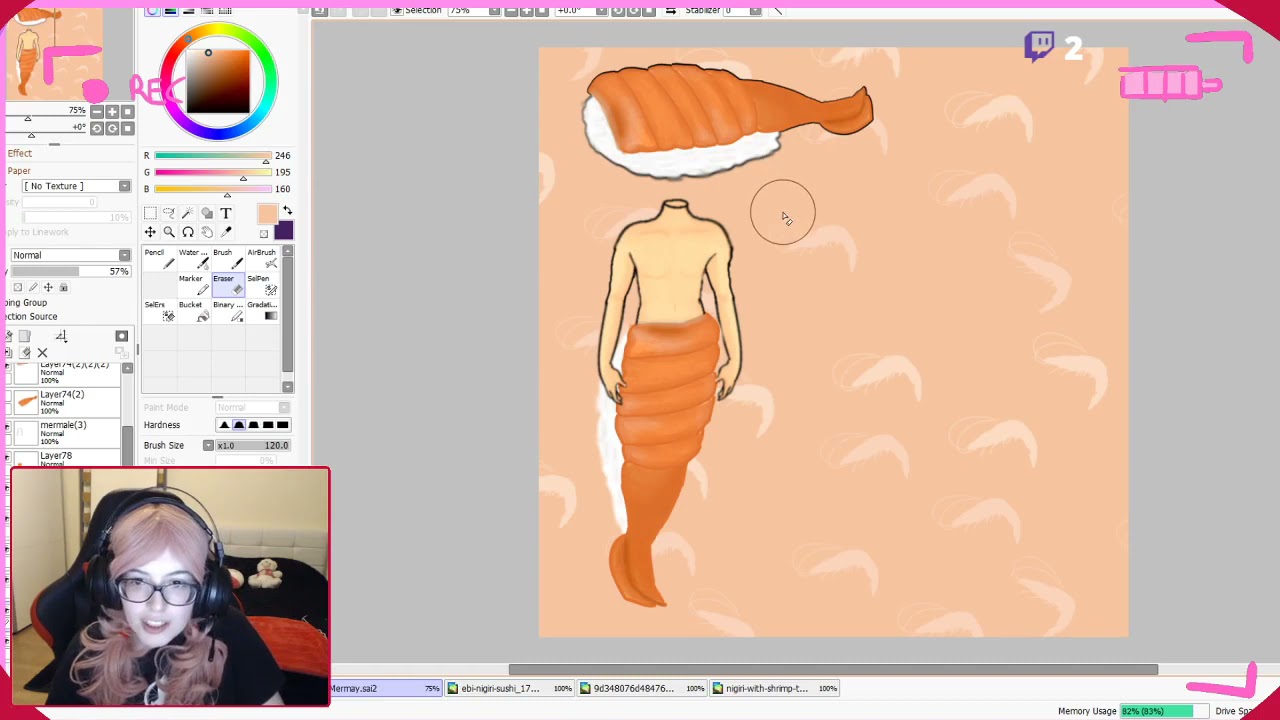
Task: Switch to 9d348076d48476 canvas tab
Action: click(x=644, y=688)
